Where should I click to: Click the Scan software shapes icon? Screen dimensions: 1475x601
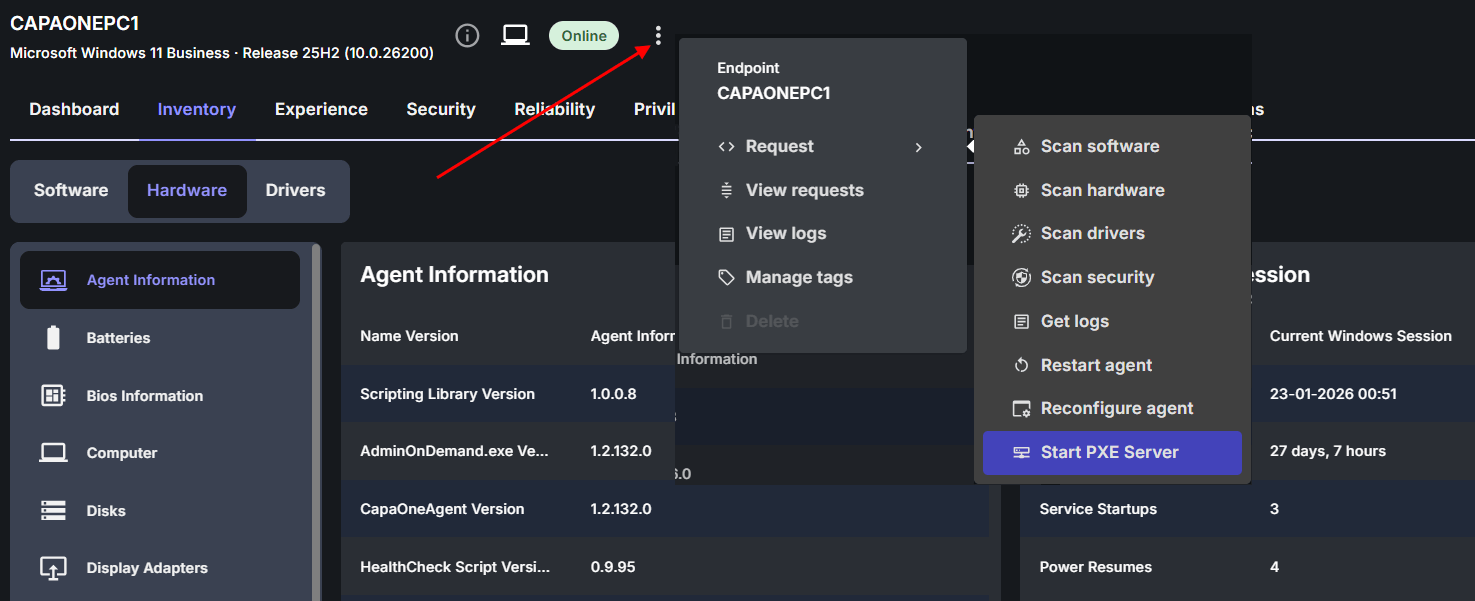pos(1021,147)
